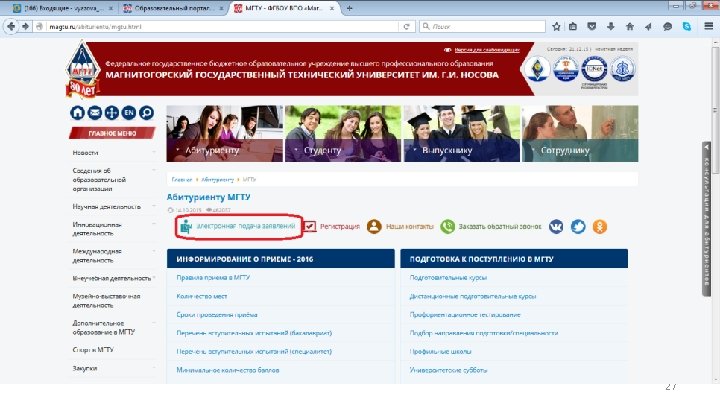Click the IQNet certification emblem in header
This screenshot has width=720, height=405.
[x=594, y=69]
